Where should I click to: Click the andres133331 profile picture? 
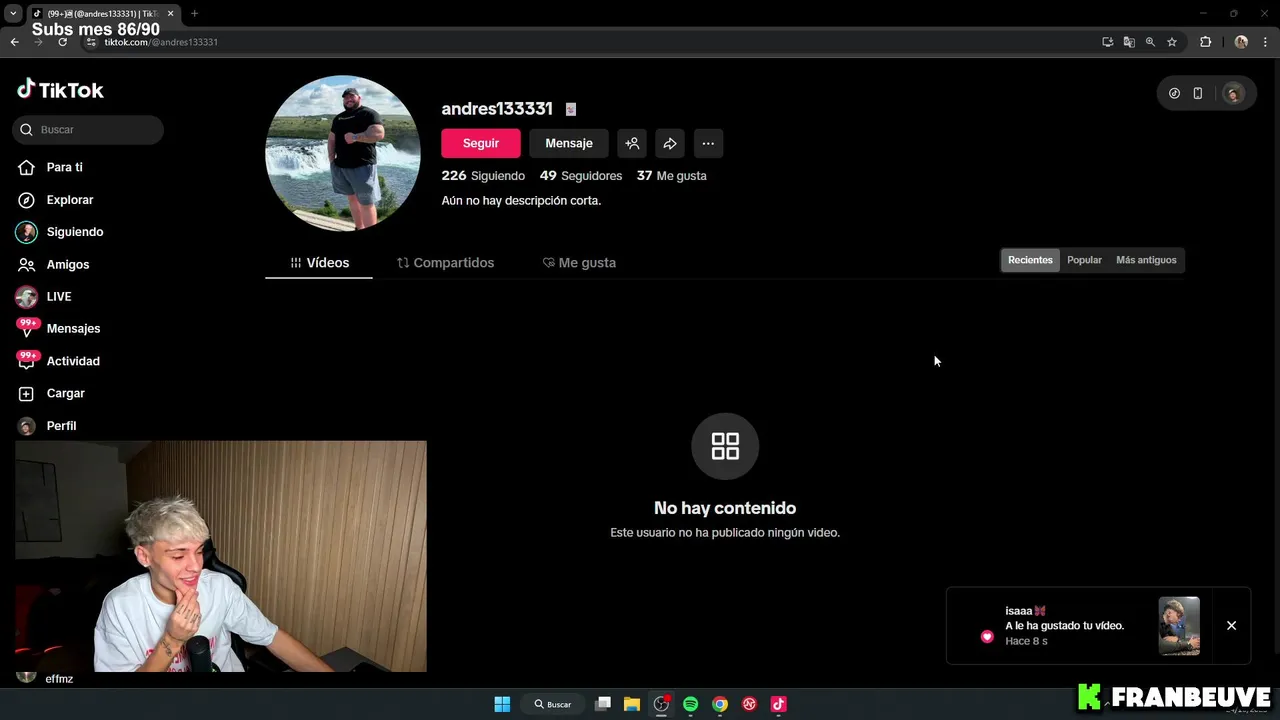pyautogui.click(x=343, y=153)
